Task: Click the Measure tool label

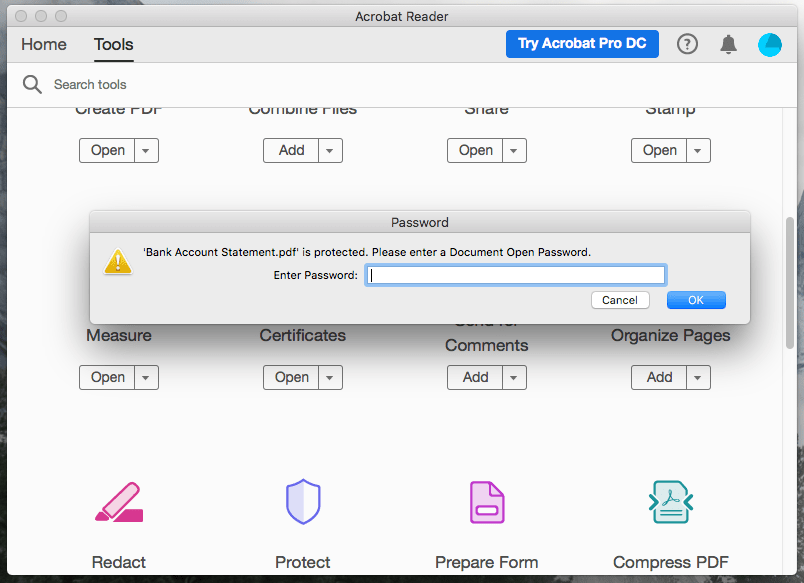Action: 119,335
